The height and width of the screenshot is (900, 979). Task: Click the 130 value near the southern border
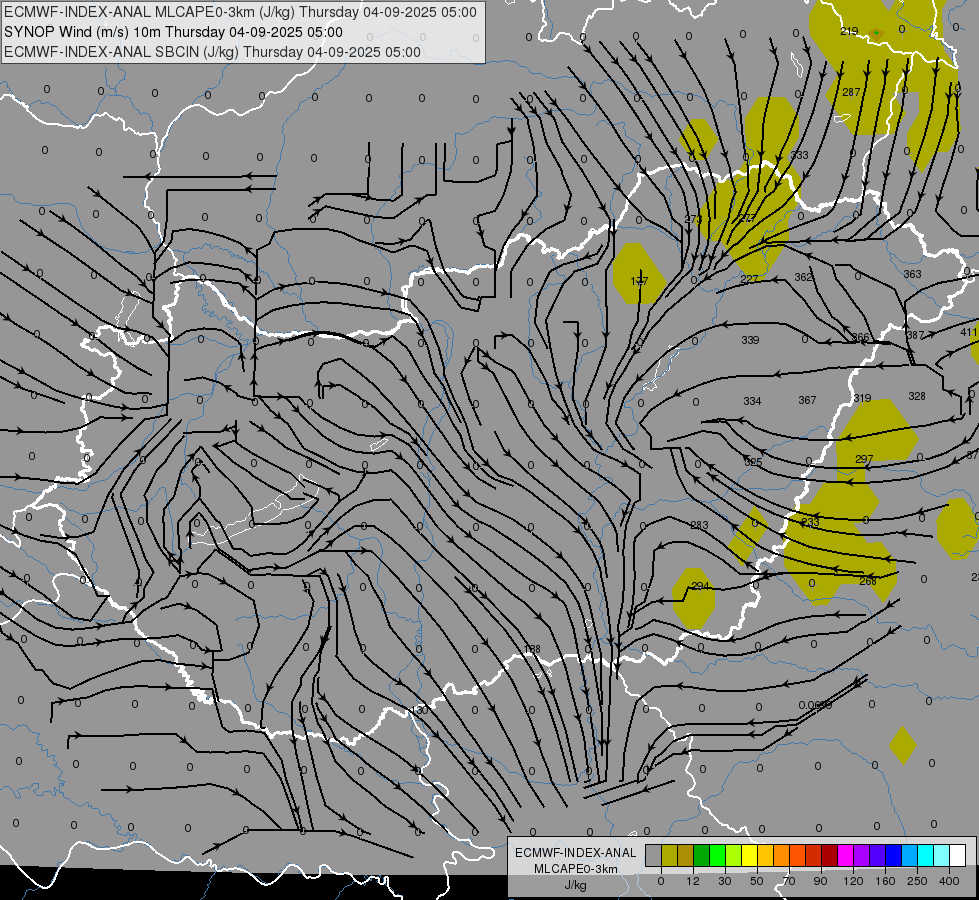point(420,710)
